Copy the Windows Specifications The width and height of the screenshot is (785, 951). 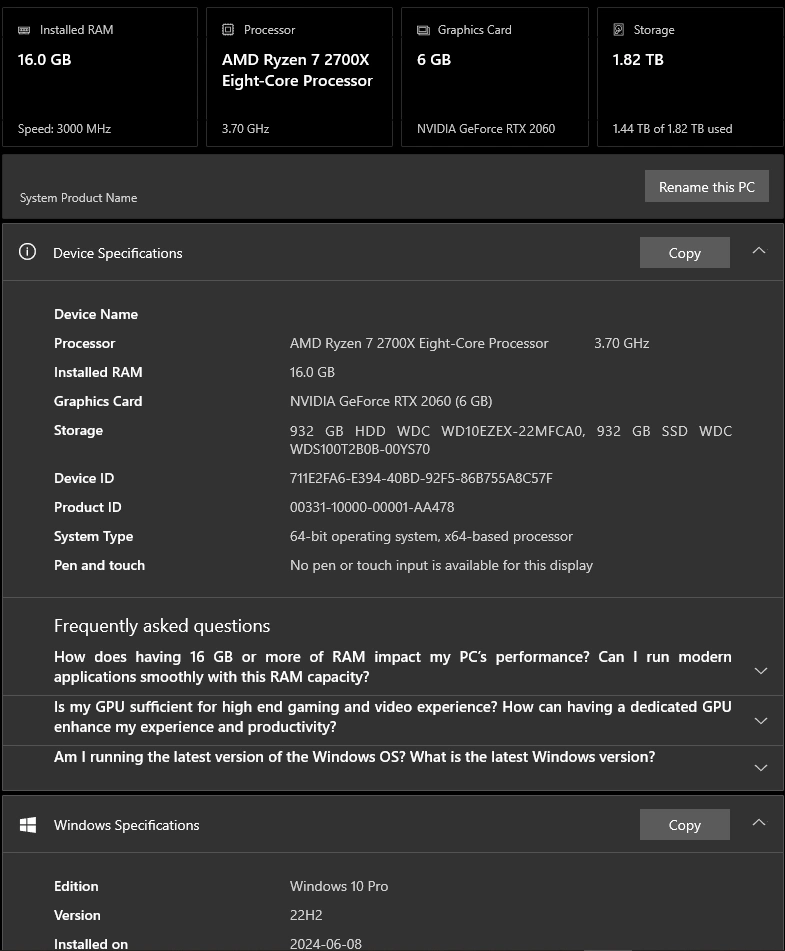point(684,825)
